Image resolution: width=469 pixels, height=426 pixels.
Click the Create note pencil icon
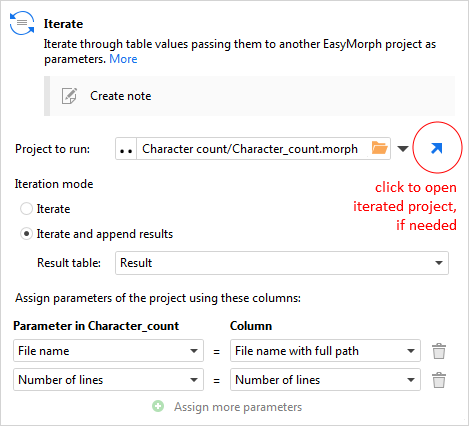pyautogui.click(x=69, y=96)
